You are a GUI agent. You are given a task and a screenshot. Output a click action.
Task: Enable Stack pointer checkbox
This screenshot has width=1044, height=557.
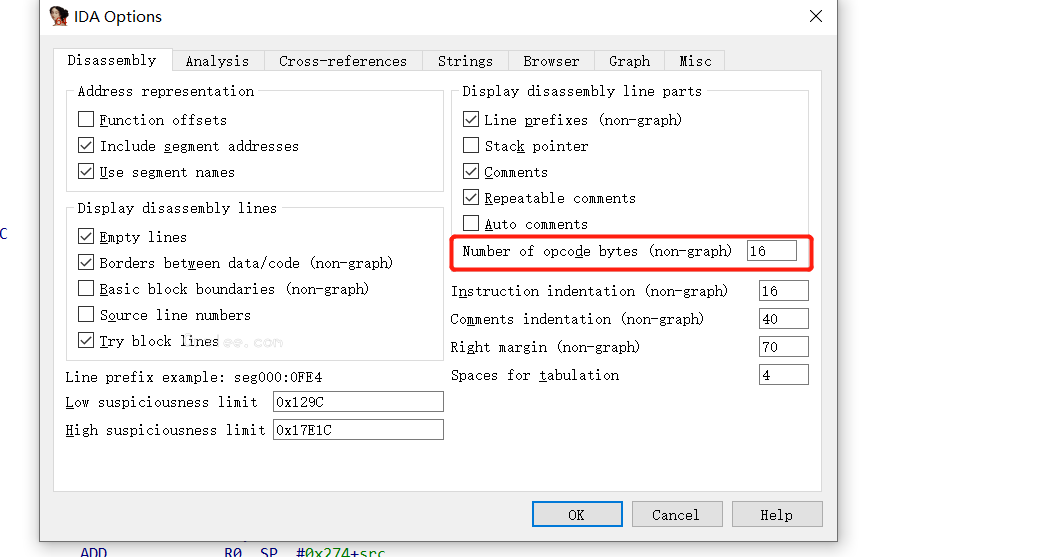point(471,145)
